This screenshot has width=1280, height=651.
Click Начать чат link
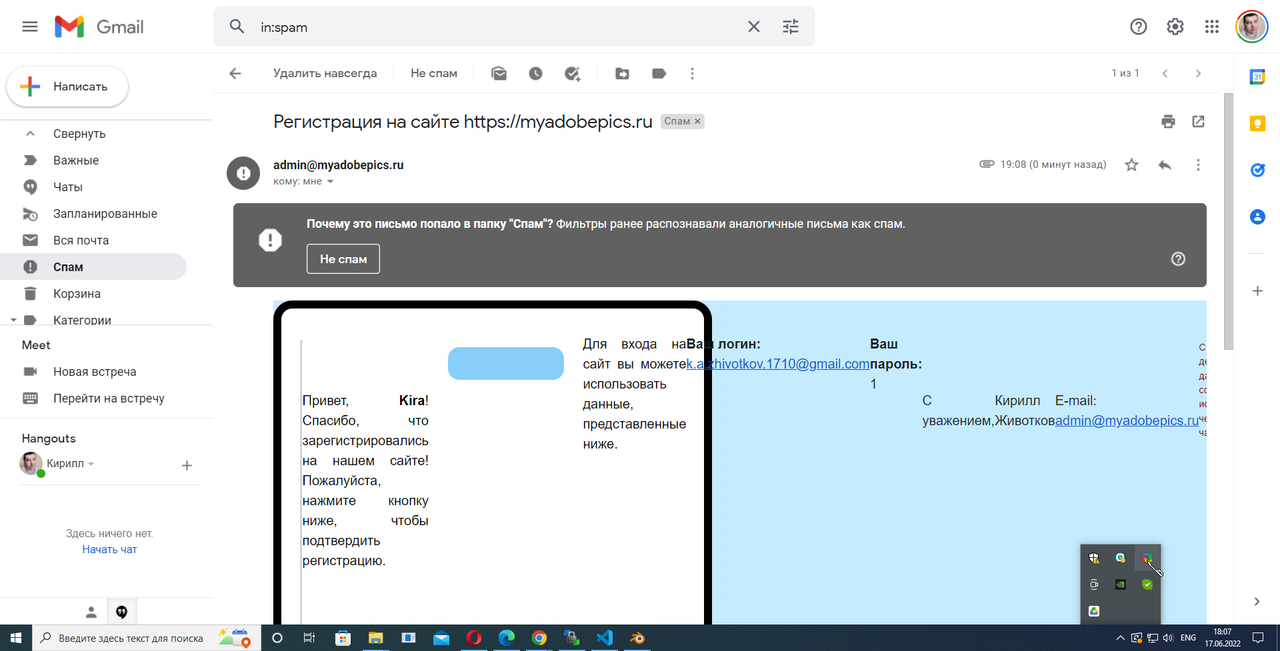110,550
